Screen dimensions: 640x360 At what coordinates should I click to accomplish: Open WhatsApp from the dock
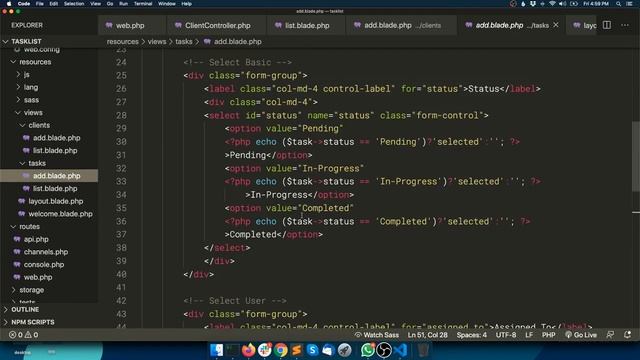tap(367, 350)
